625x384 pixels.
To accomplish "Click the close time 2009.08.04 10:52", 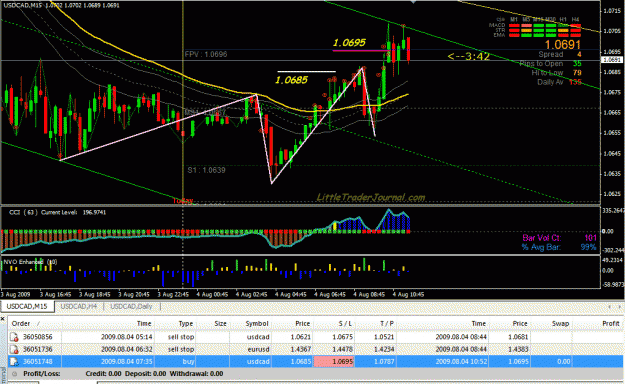I will click(x=461, y=362).
